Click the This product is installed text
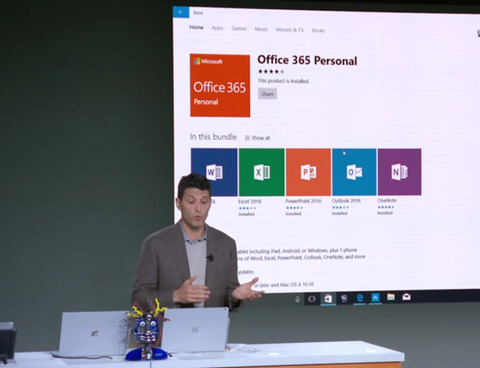 pyautogui.click(x=283, y=81)
